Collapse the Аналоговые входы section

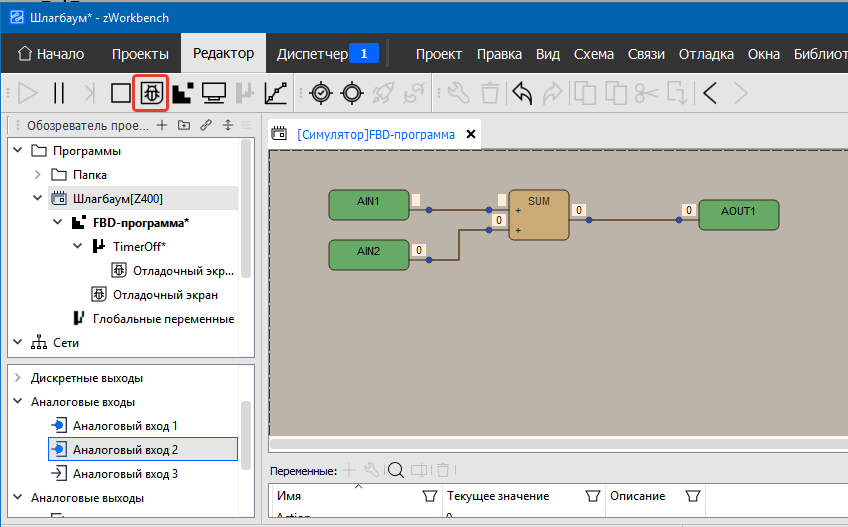18,402
